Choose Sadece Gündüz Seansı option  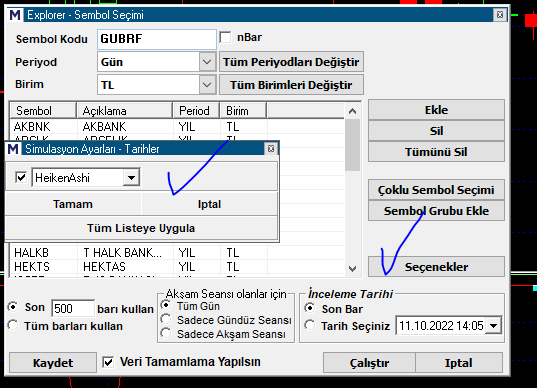166,319
